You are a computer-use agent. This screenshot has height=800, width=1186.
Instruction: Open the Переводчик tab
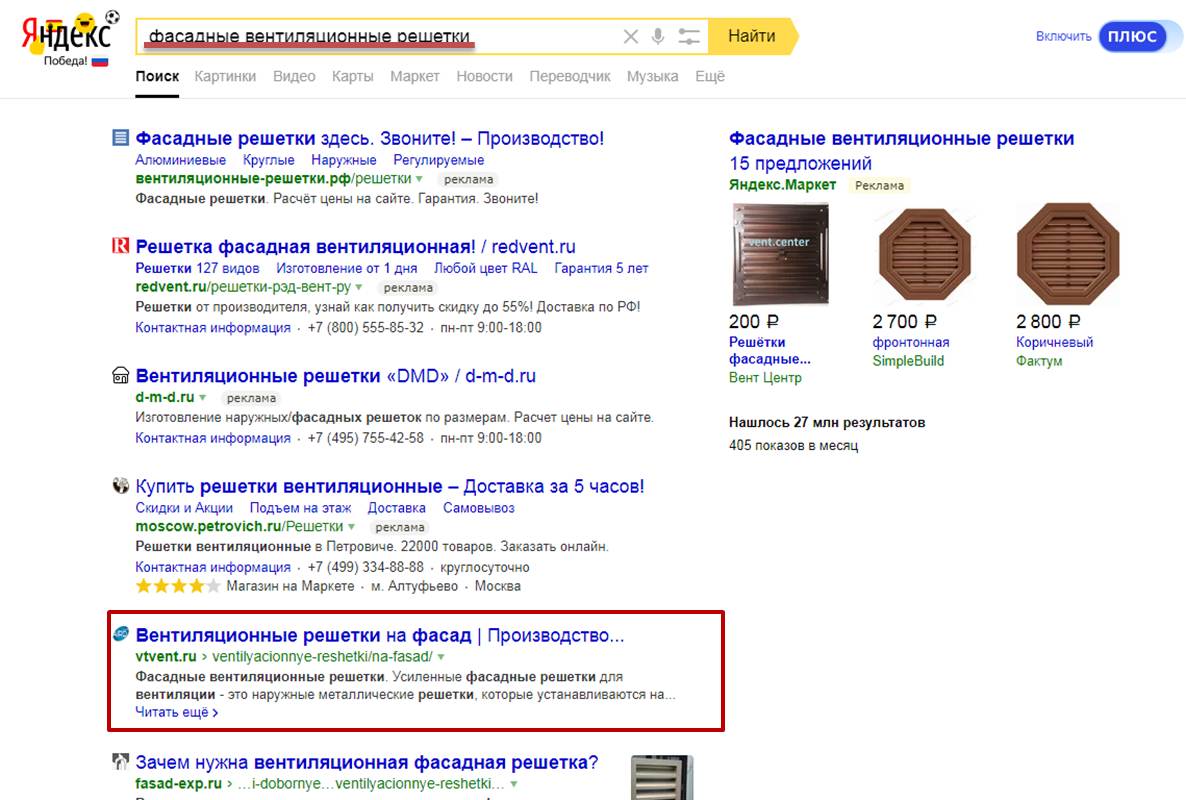coord(570,76)
